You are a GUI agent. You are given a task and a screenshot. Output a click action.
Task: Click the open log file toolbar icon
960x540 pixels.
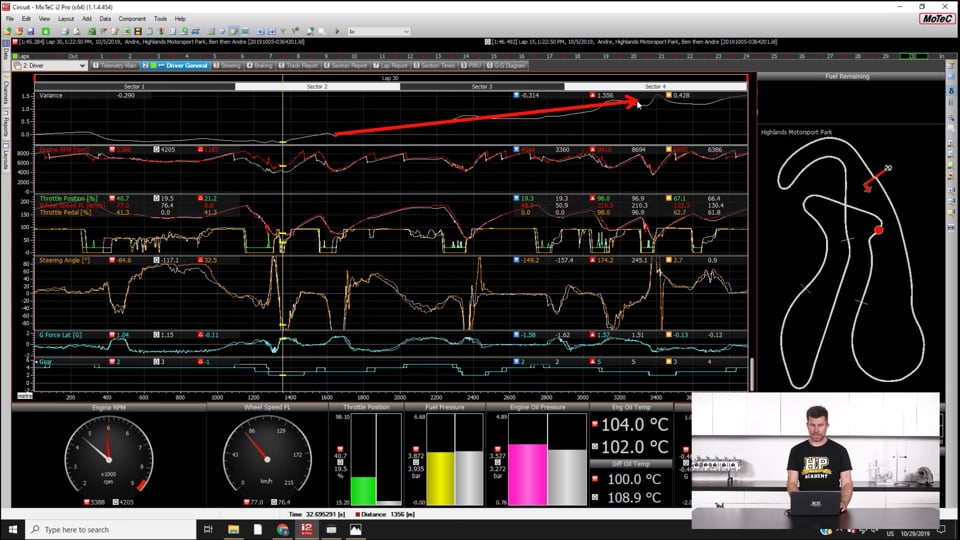pos(7,31)
